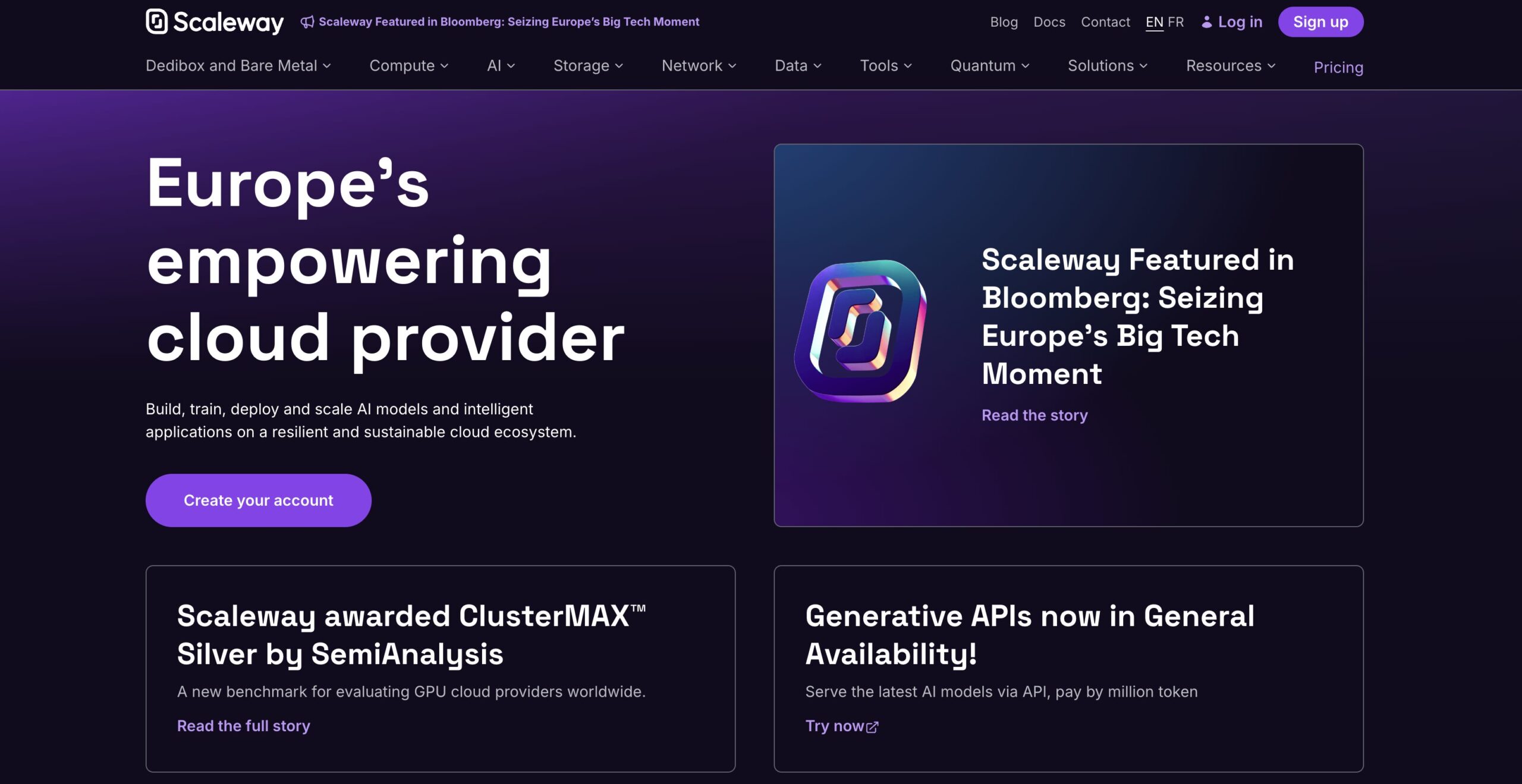The height and width of the screenshot is (784, 1522).
Task: Open the Compute dropdown menu
Action: click(x=409, y=65)
